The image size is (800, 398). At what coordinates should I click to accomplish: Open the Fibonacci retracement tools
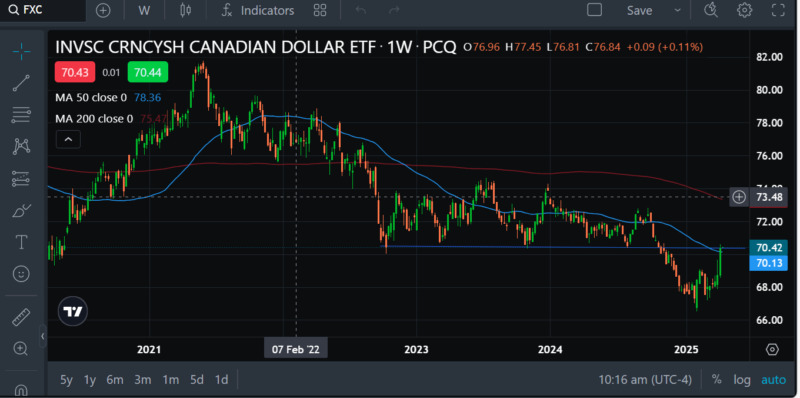pos(21,114)
